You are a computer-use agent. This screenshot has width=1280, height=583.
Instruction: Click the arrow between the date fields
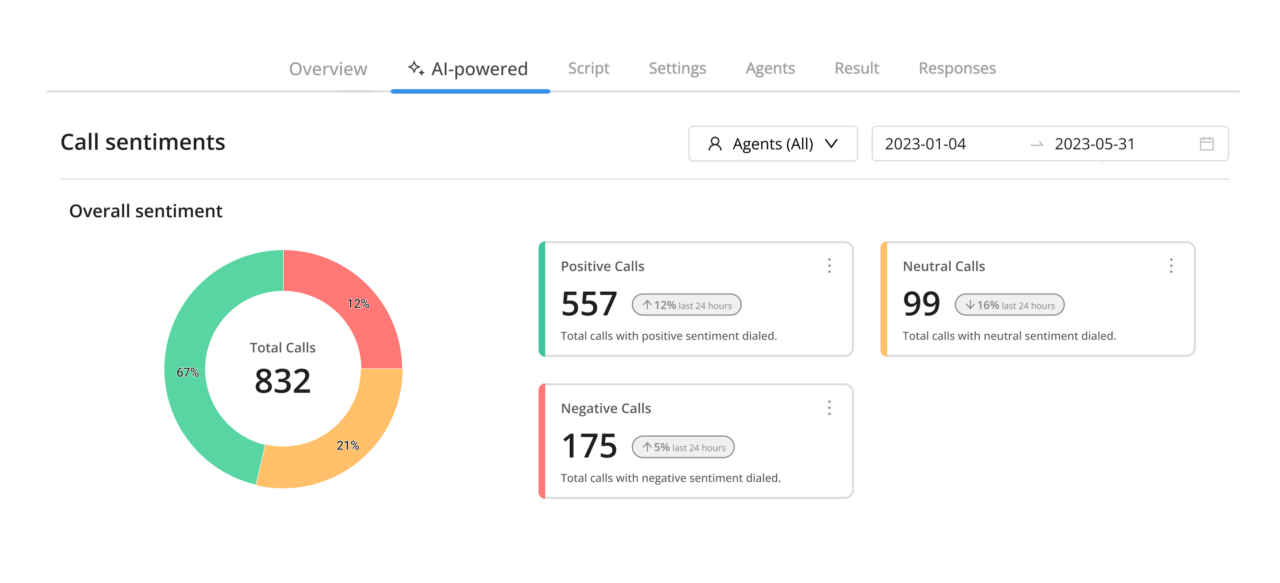(x=1036, y=144)
